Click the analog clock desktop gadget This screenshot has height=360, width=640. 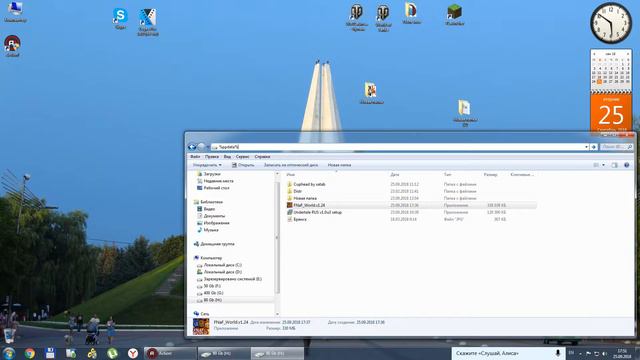[611, 23]
